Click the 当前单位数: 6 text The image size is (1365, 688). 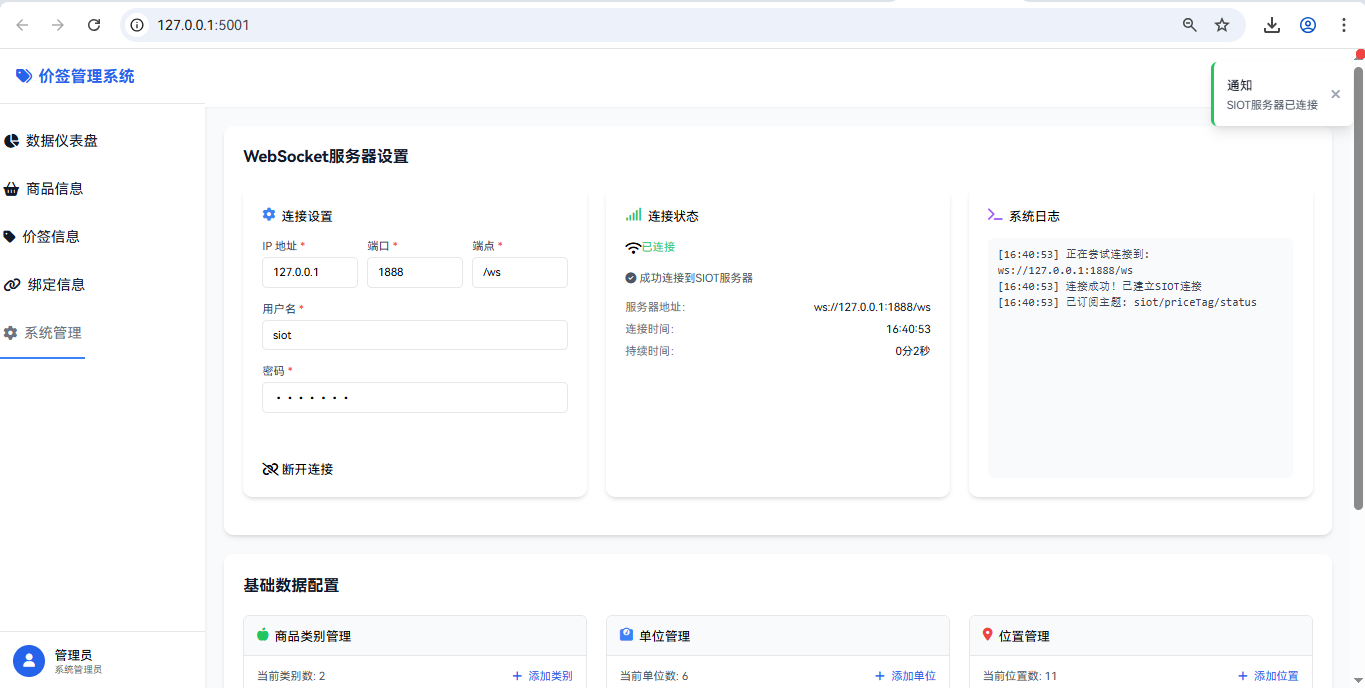click(654, 676)
